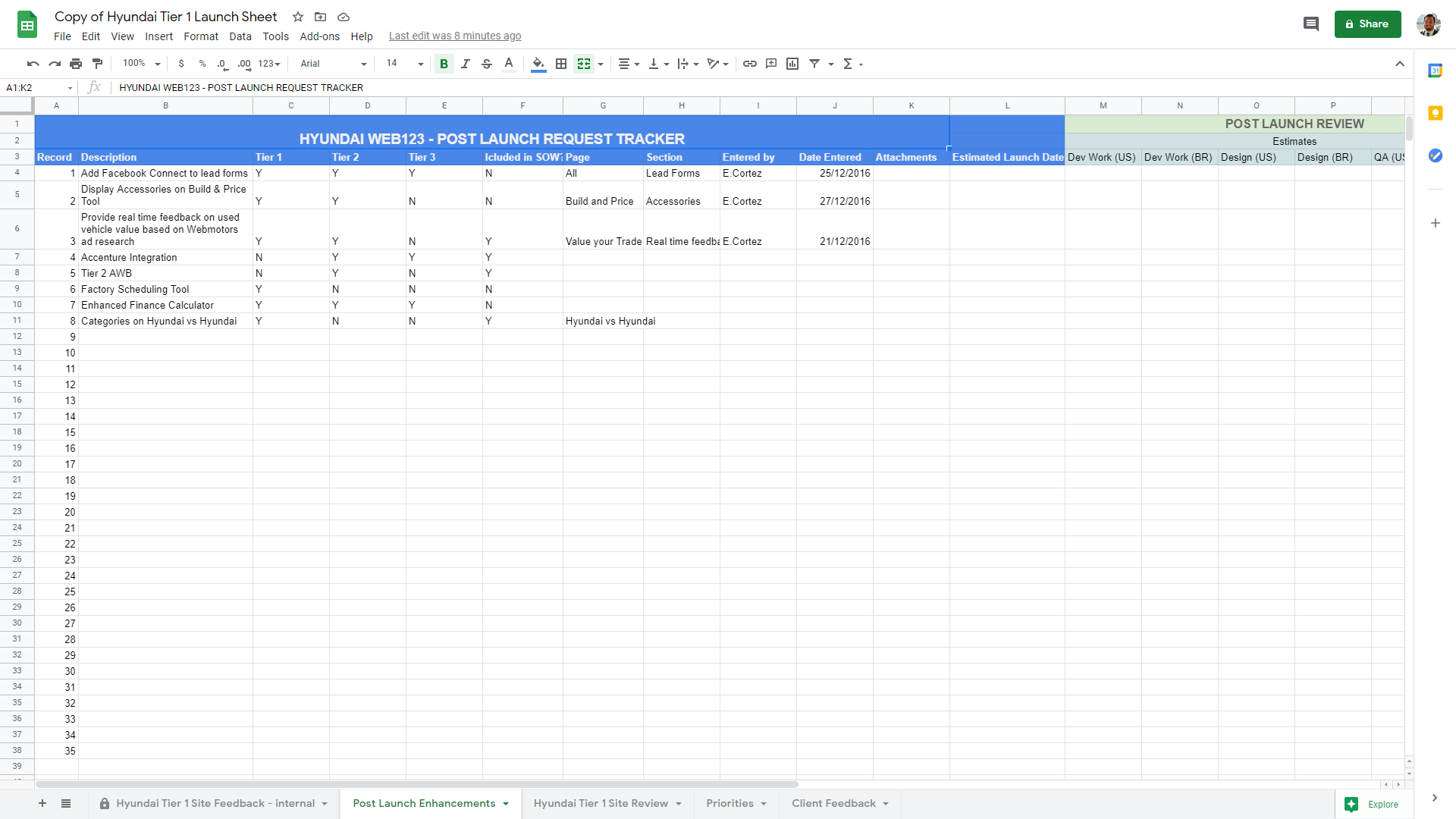The image size is (1456, 819).
Task: Click the horizontal scrollbar
Action: click(417, 784)
